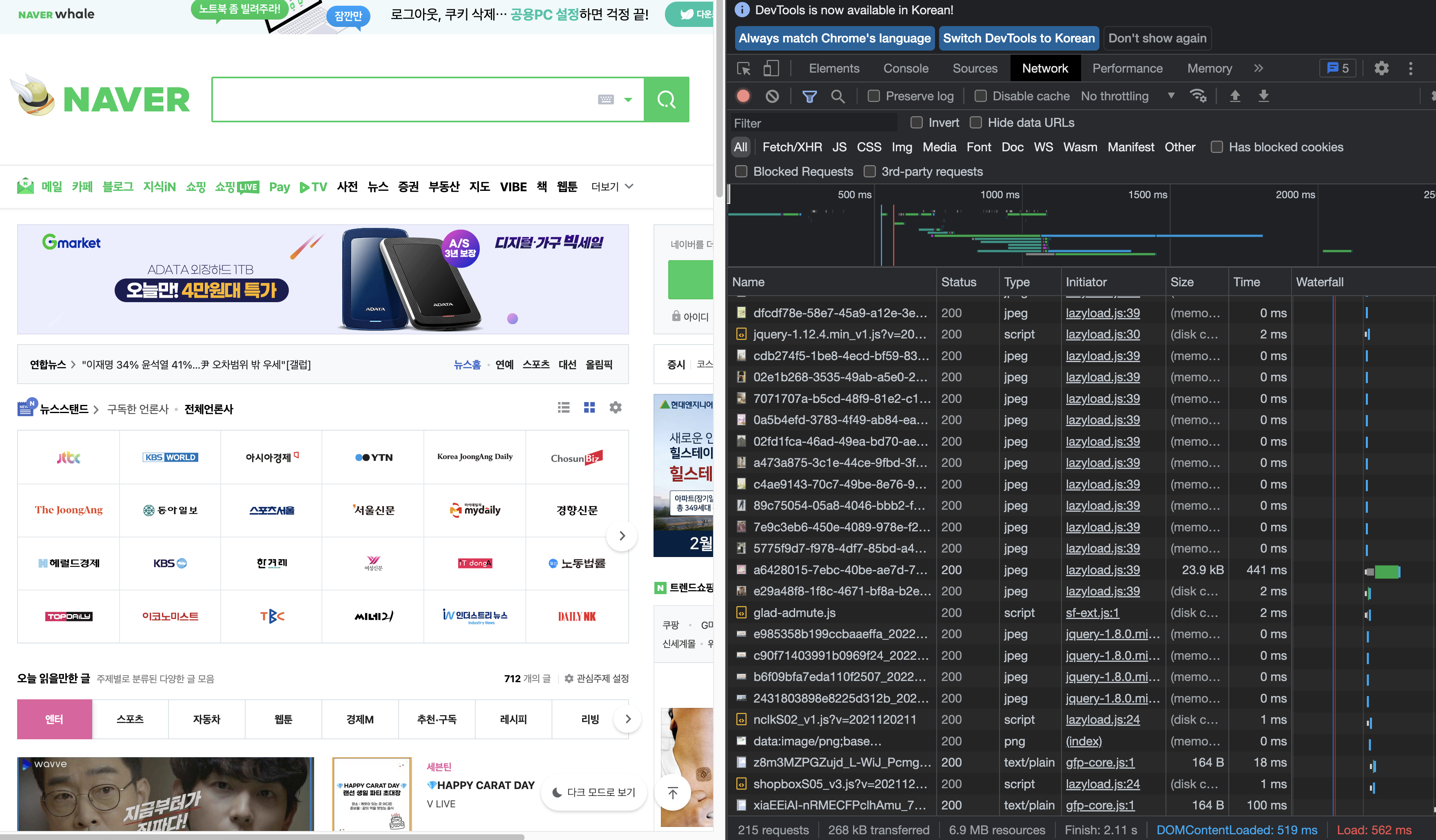Click the import HAR upload arrow icon
This screenshot has height=840, width=1436.
pos(1235,96)
